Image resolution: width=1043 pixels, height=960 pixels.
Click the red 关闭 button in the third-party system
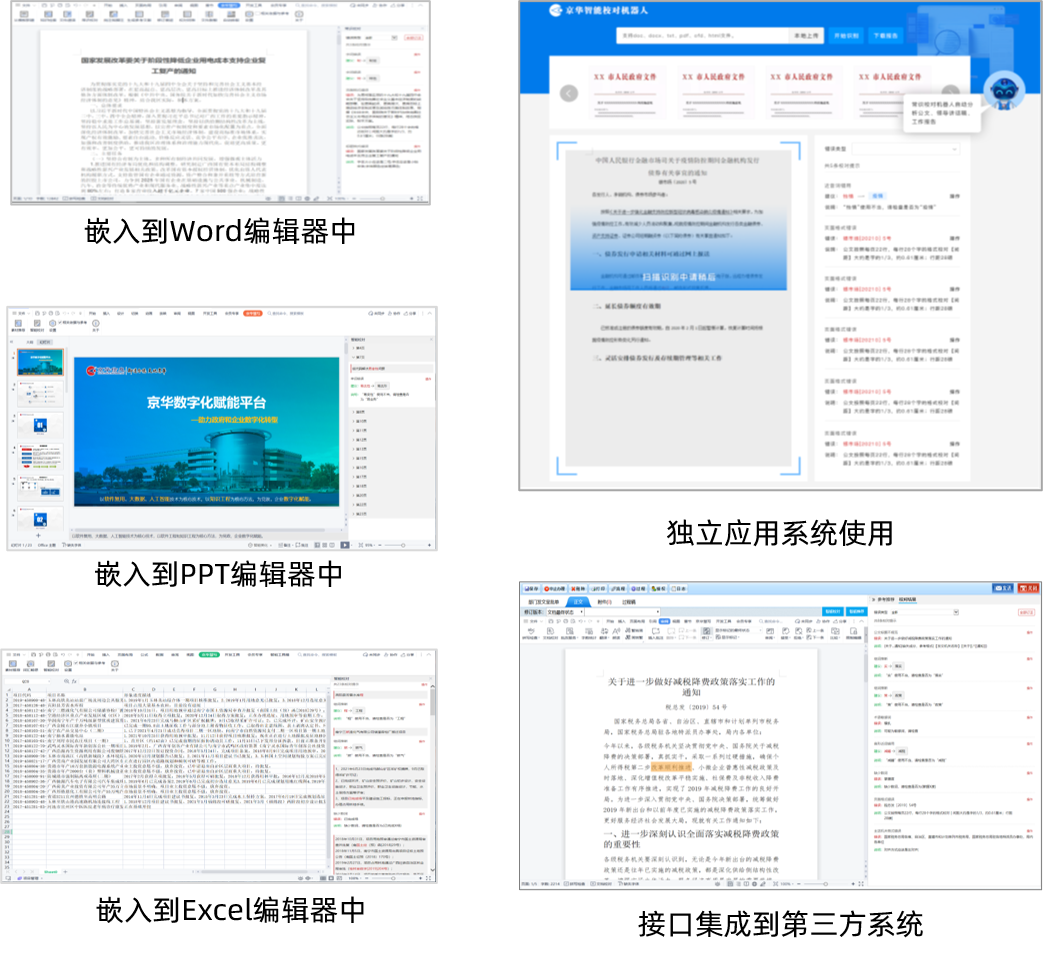(1029, 588)
